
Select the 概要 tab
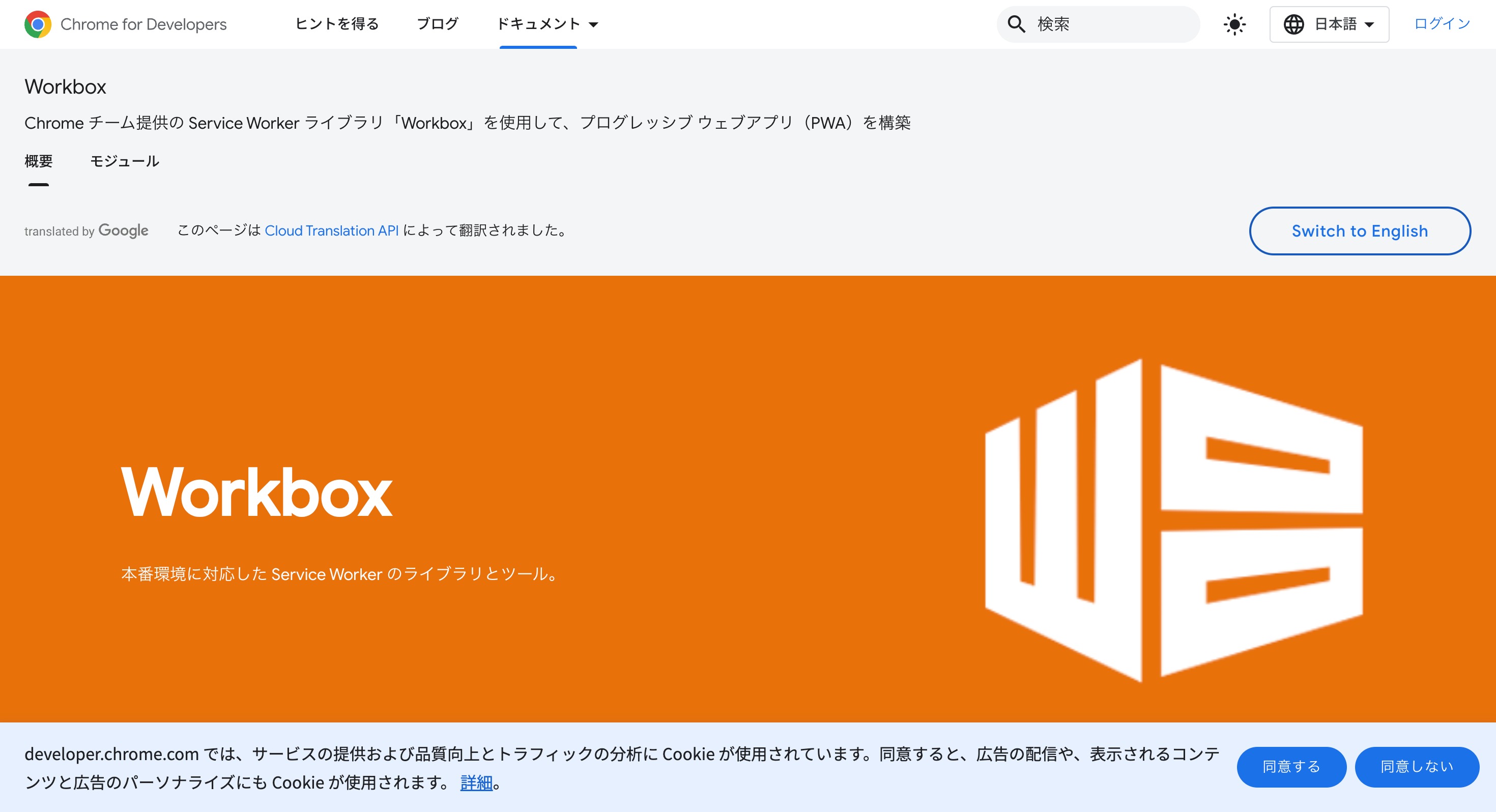coord(38,161)
